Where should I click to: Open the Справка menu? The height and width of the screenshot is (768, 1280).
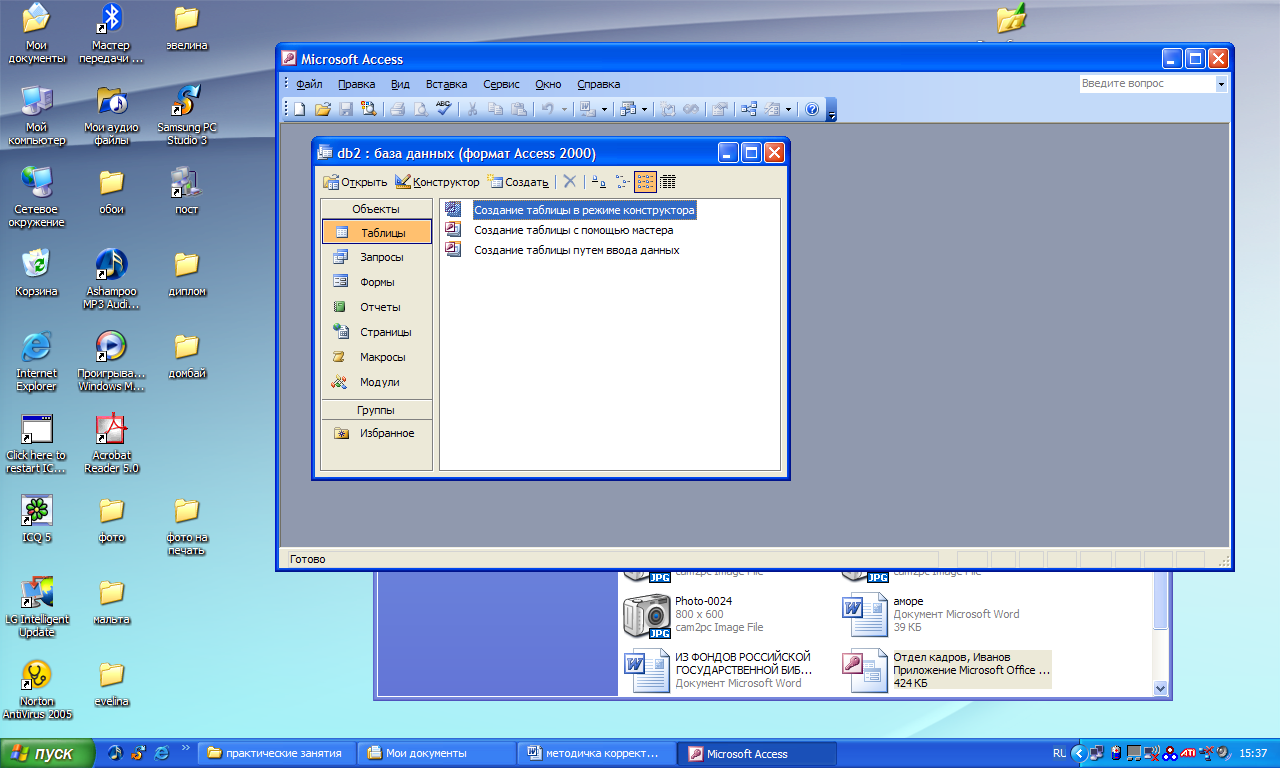coord(599,84)
